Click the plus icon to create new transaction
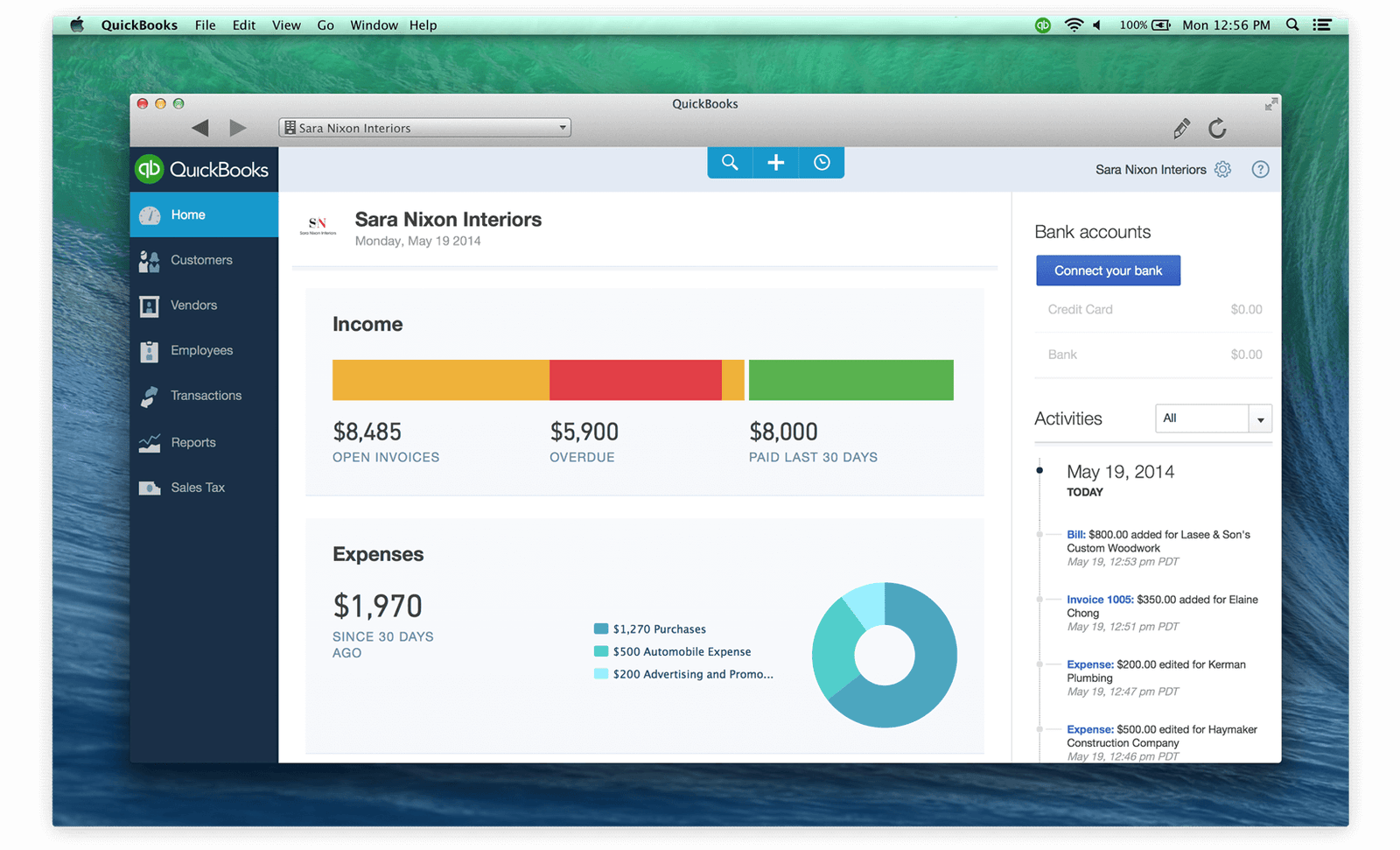Screen dimensions: 1400x850 [775, 162]
